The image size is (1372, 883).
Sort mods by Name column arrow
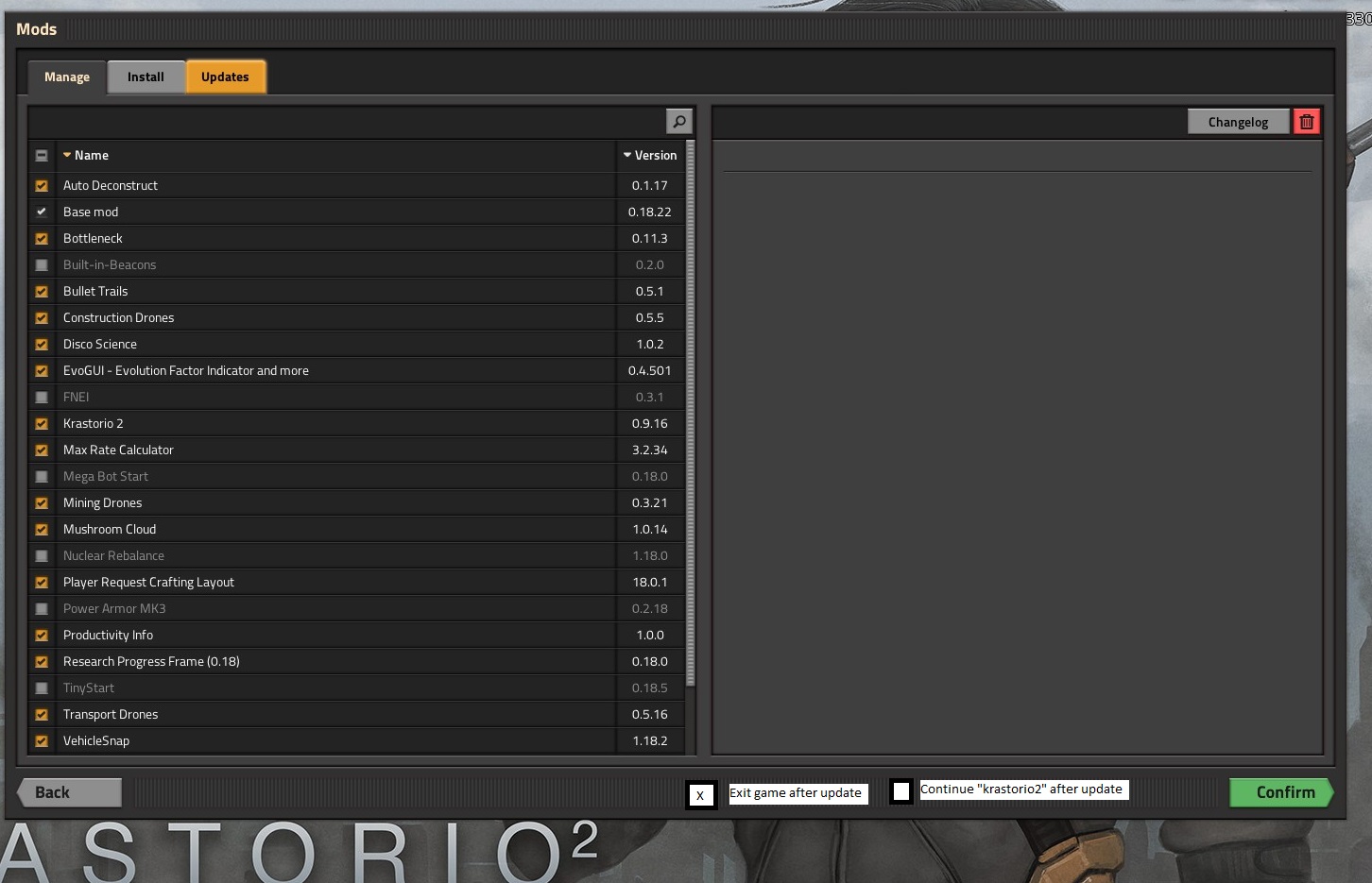(67, 155)
